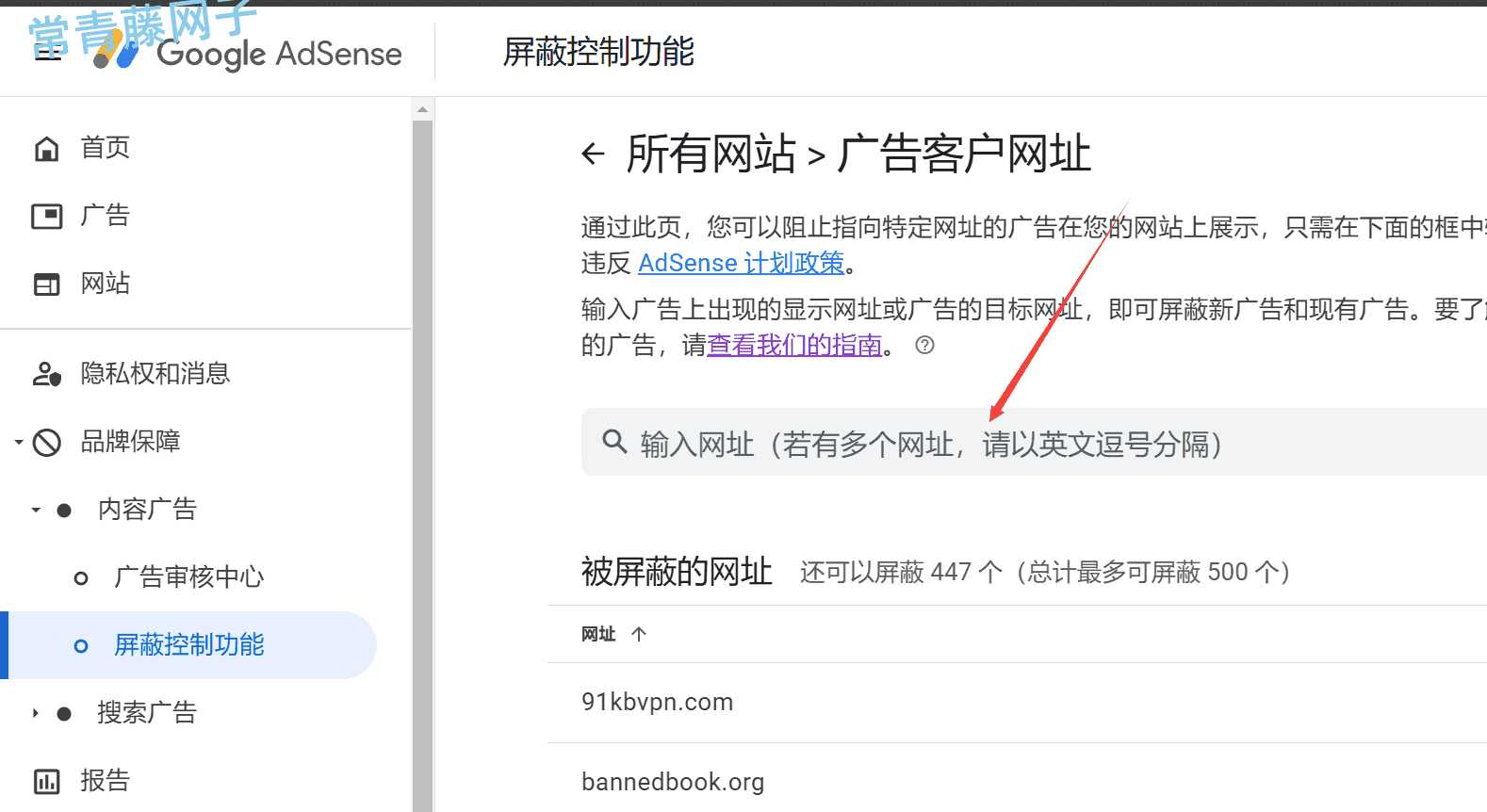
Task: Collapse the 品牌保障 section arrow
Action: click(19, 442)
